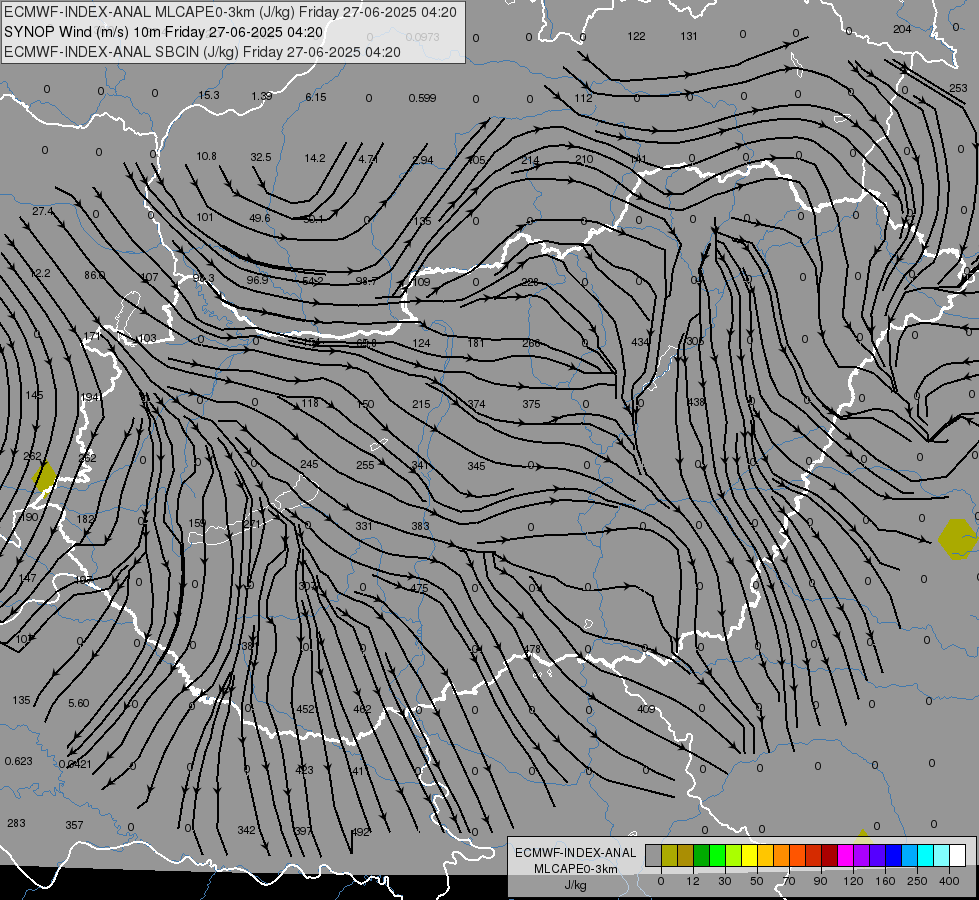The image size is (979, 900).
Task: Click the map value 122
Action: 636,36
